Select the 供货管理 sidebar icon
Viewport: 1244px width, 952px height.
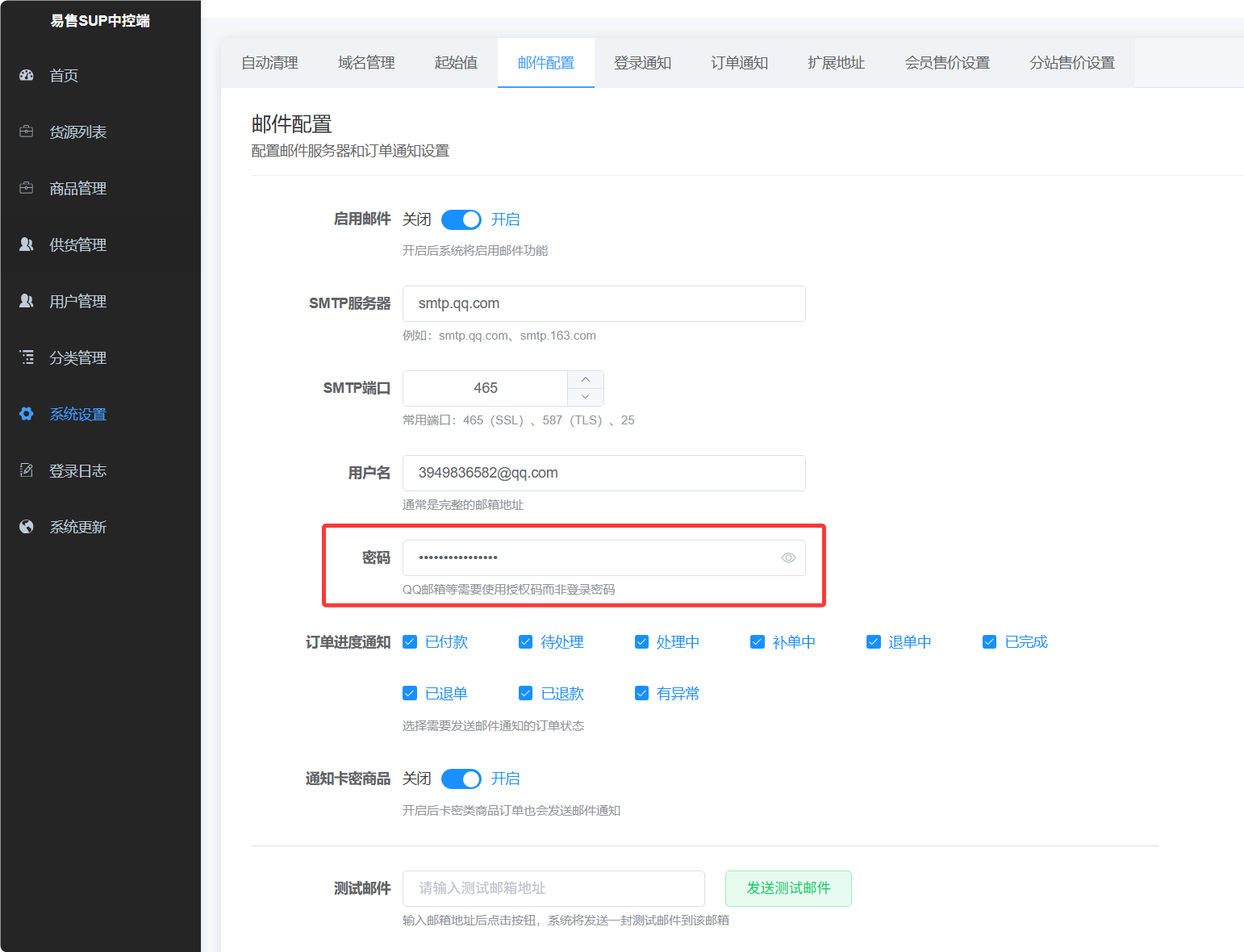(27, 244)
